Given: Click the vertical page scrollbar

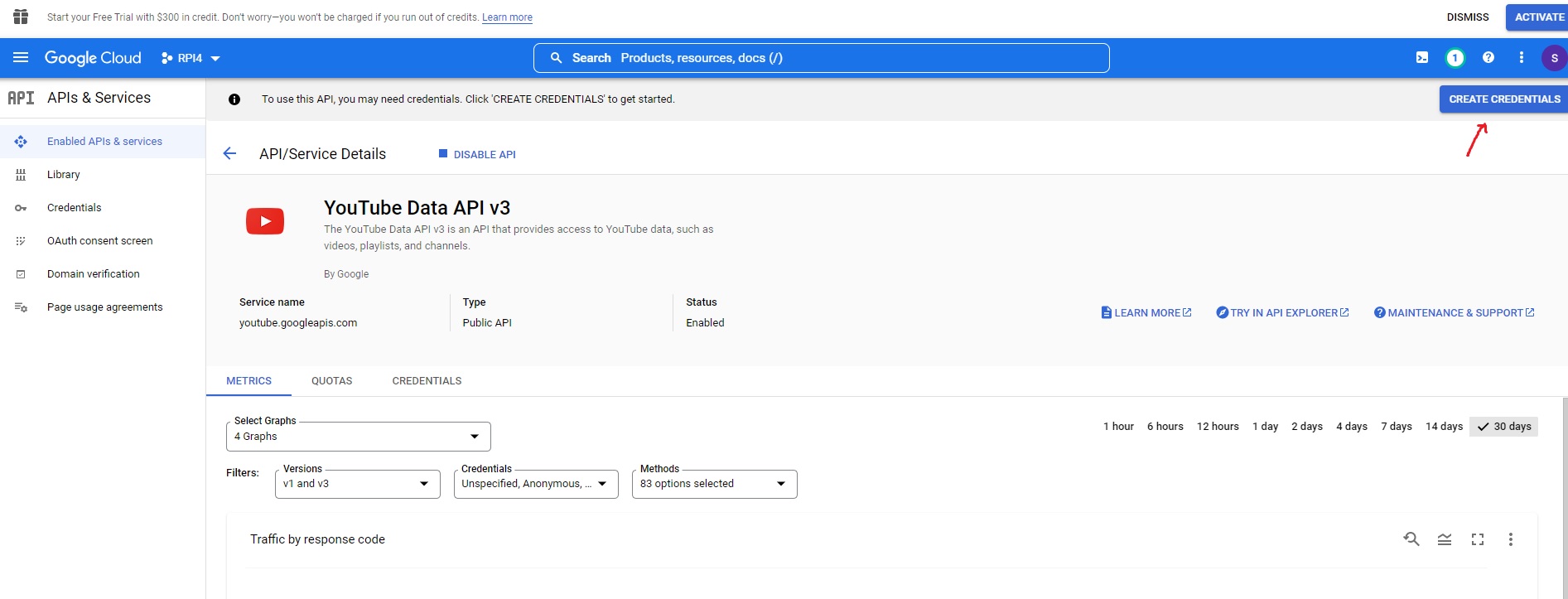Looking at the screenshot, I should tap(1564, 497).
